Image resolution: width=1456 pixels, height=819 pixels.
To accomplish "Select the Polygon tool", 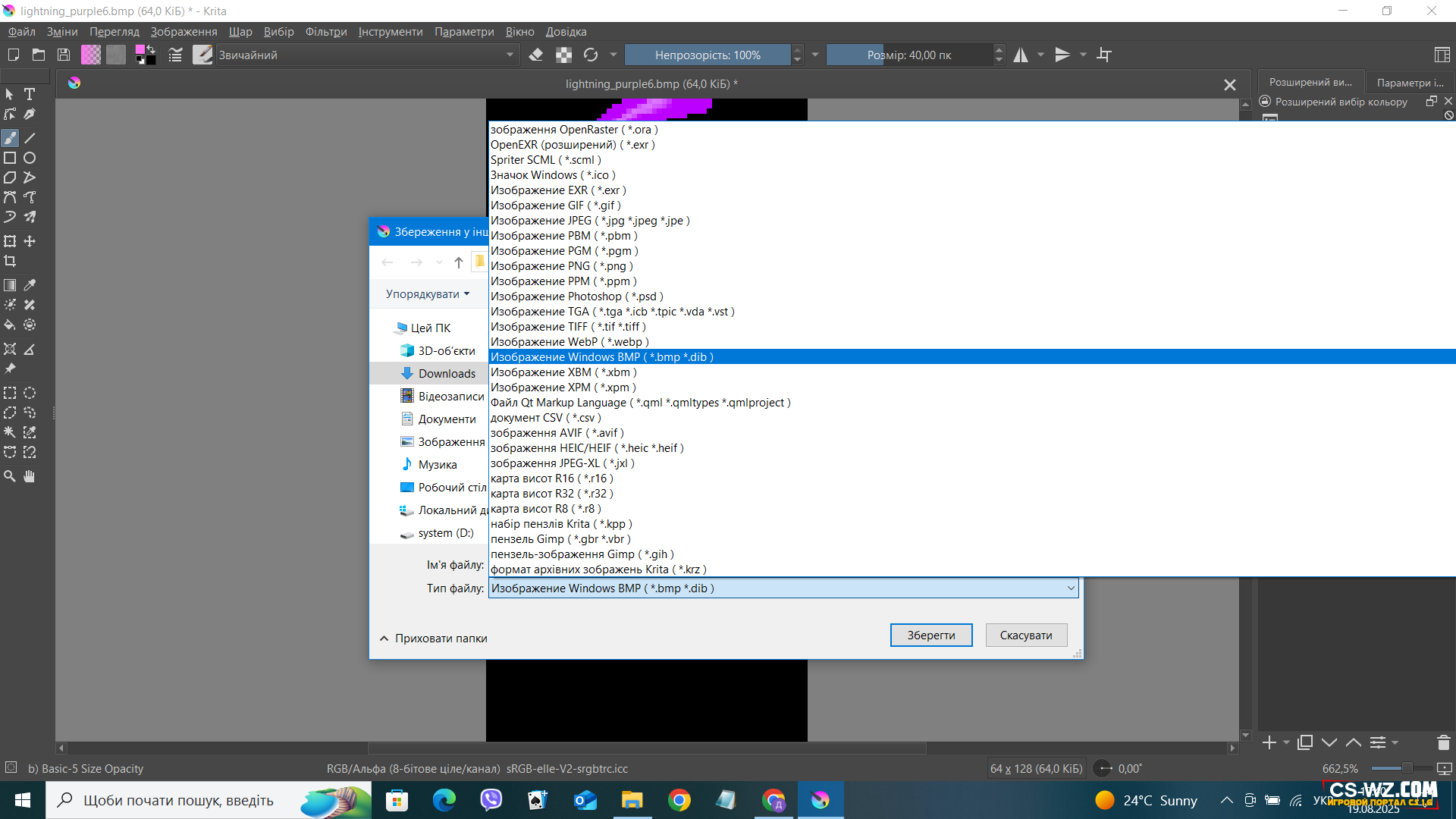I will pyautogui.click(x=10, y=177).
